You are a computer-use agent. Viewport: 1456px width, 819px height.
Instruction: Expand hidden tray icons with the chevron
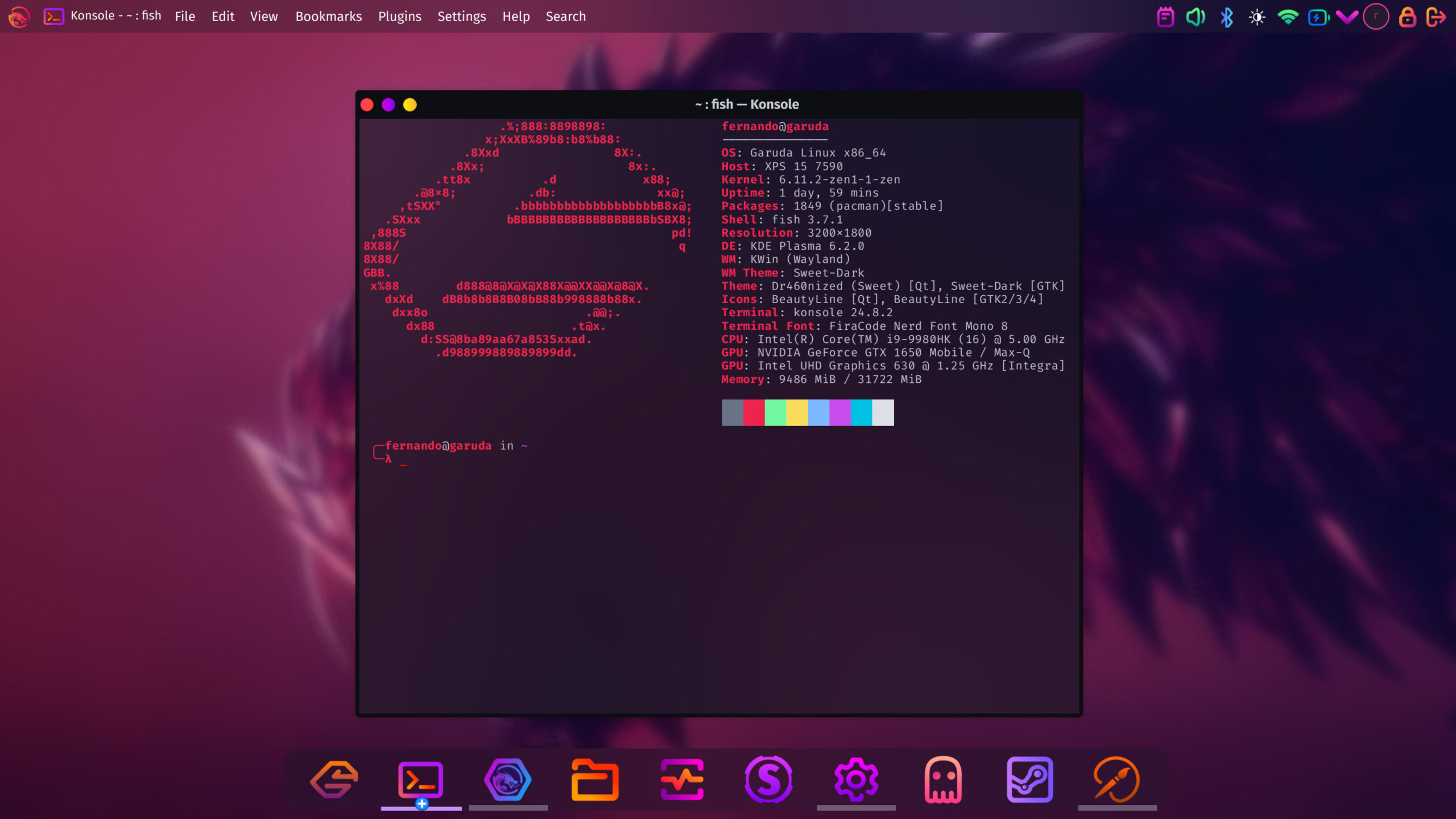[x=1347, y=17]
